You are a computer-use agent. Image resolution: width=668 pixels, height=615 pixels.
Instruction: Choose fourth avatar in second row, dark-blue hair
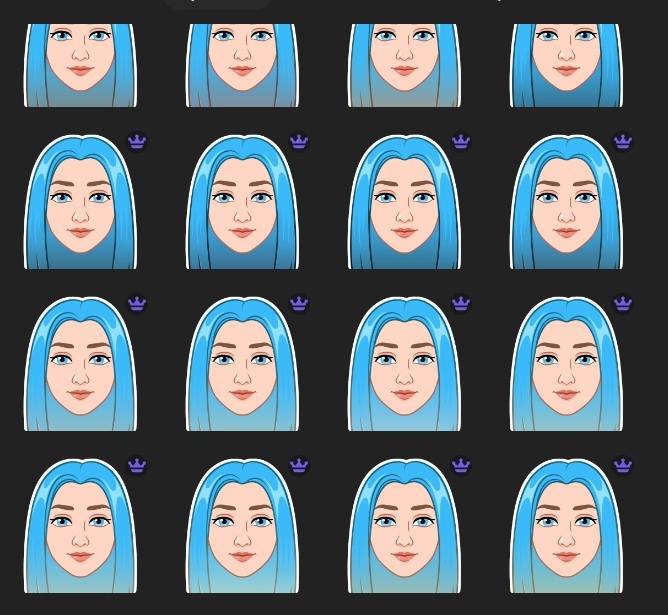[566, 202]
